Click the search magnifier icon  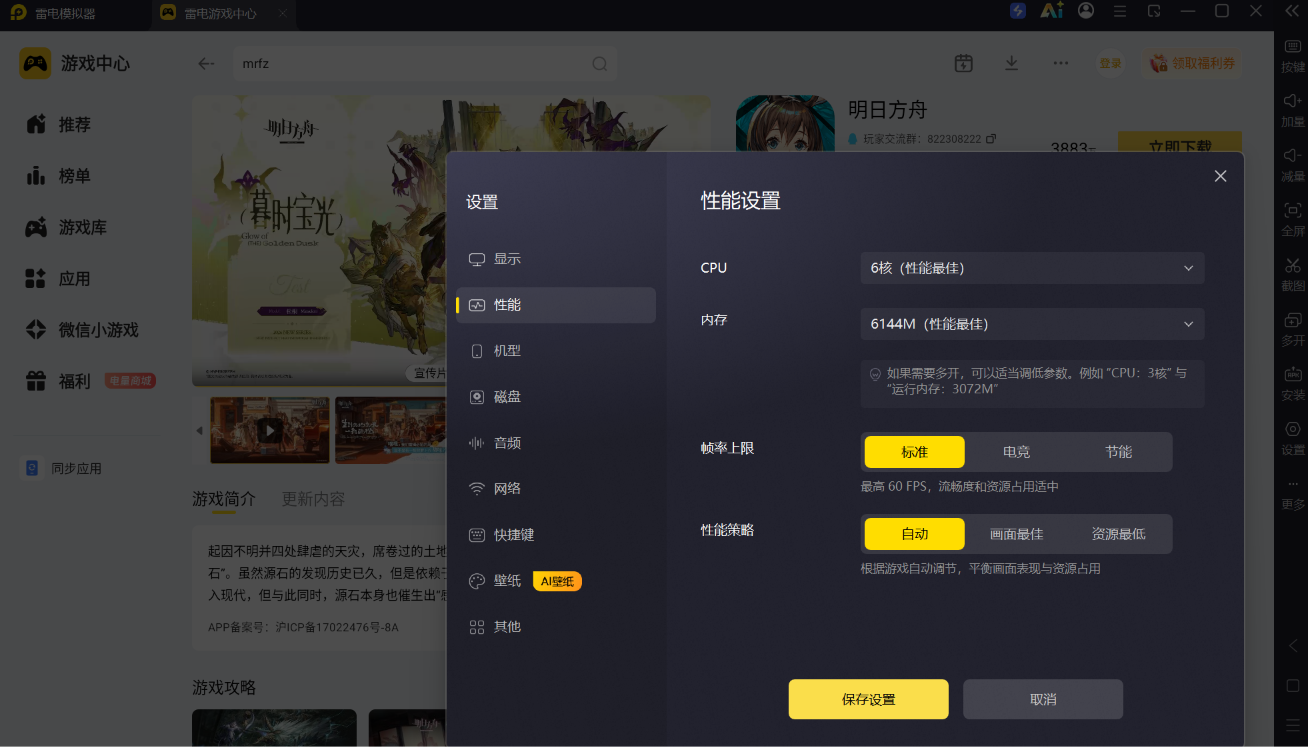[600, 64]
